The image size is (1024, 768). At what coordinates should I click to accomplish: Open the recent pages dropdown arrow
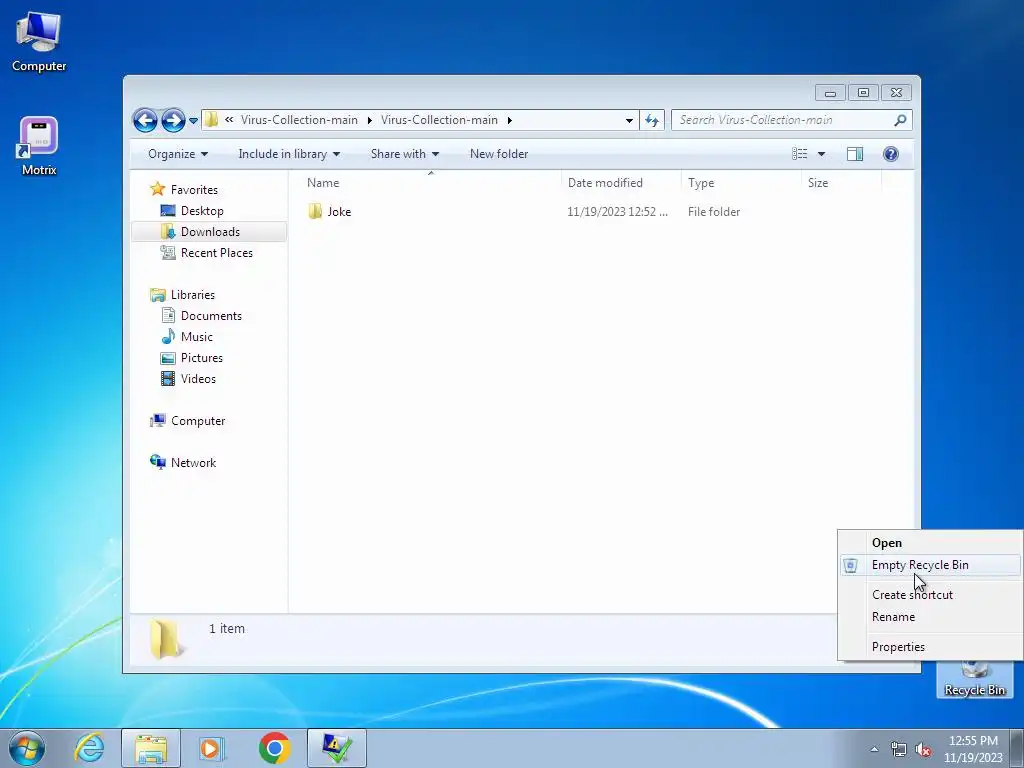(193, 121)
